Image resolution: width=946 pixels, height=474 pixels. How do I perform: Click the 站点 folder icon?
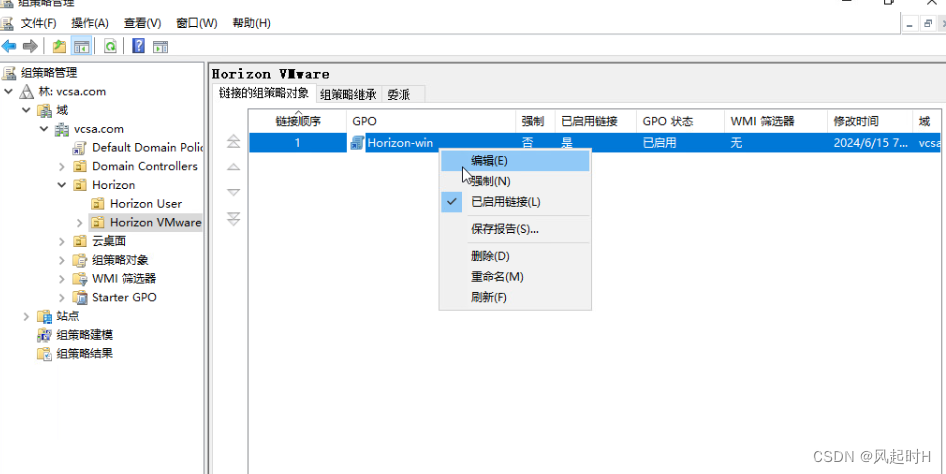44,316
